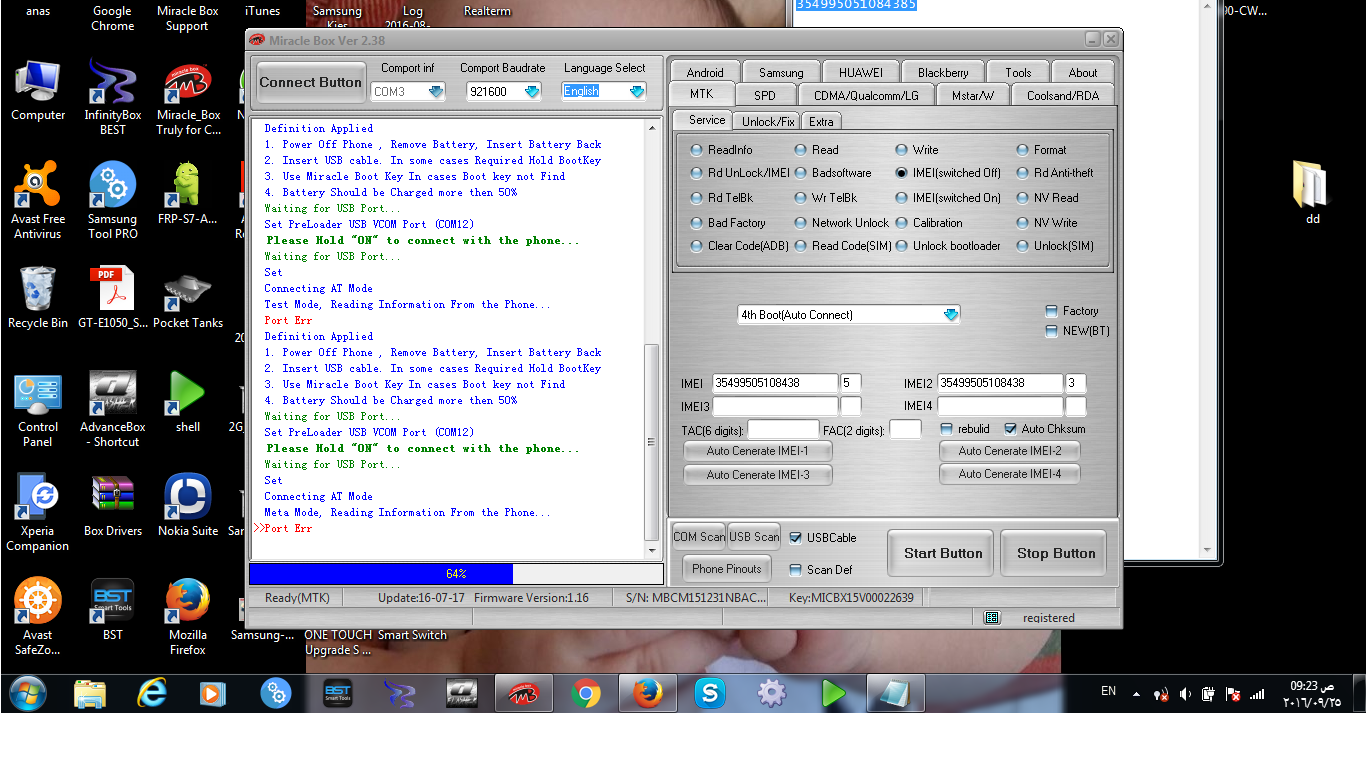Select Format radio option
Screen dimensions: 1366x768
tap(1041, 150)
